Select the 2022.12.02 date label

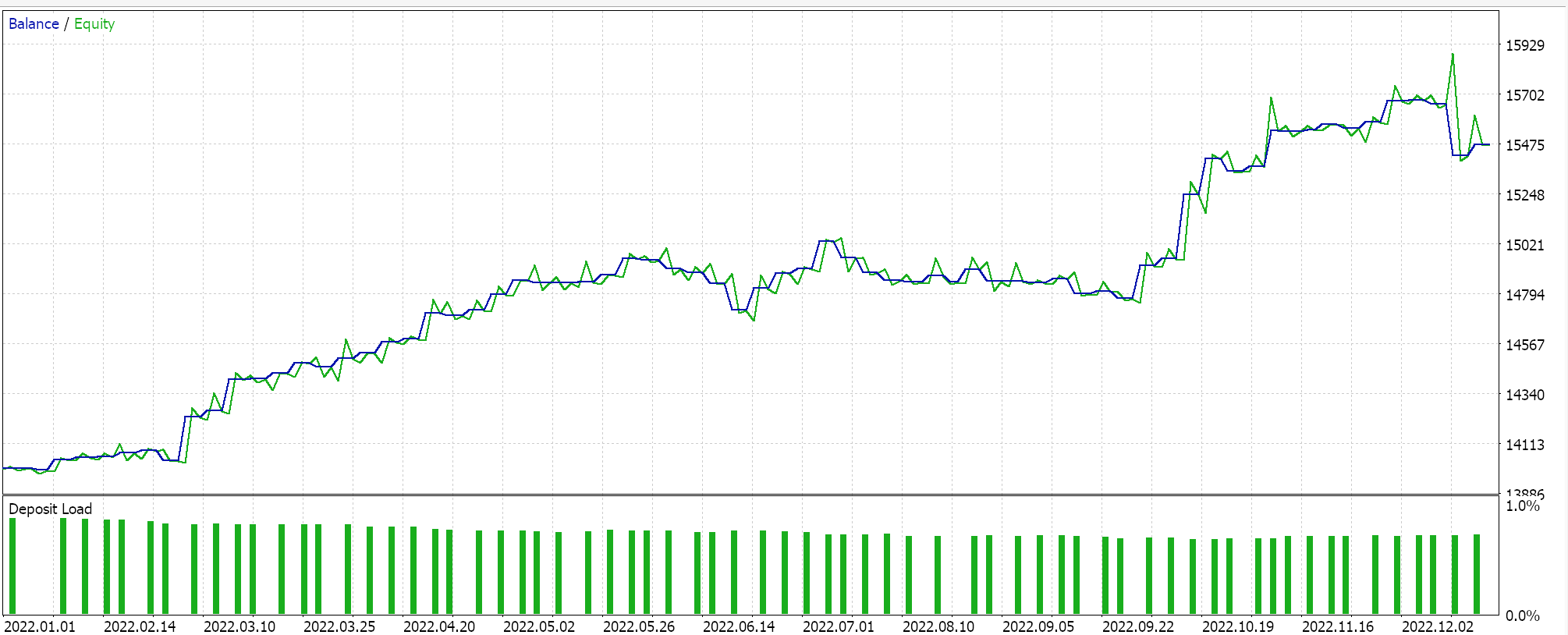click(x=1438, y=626)
